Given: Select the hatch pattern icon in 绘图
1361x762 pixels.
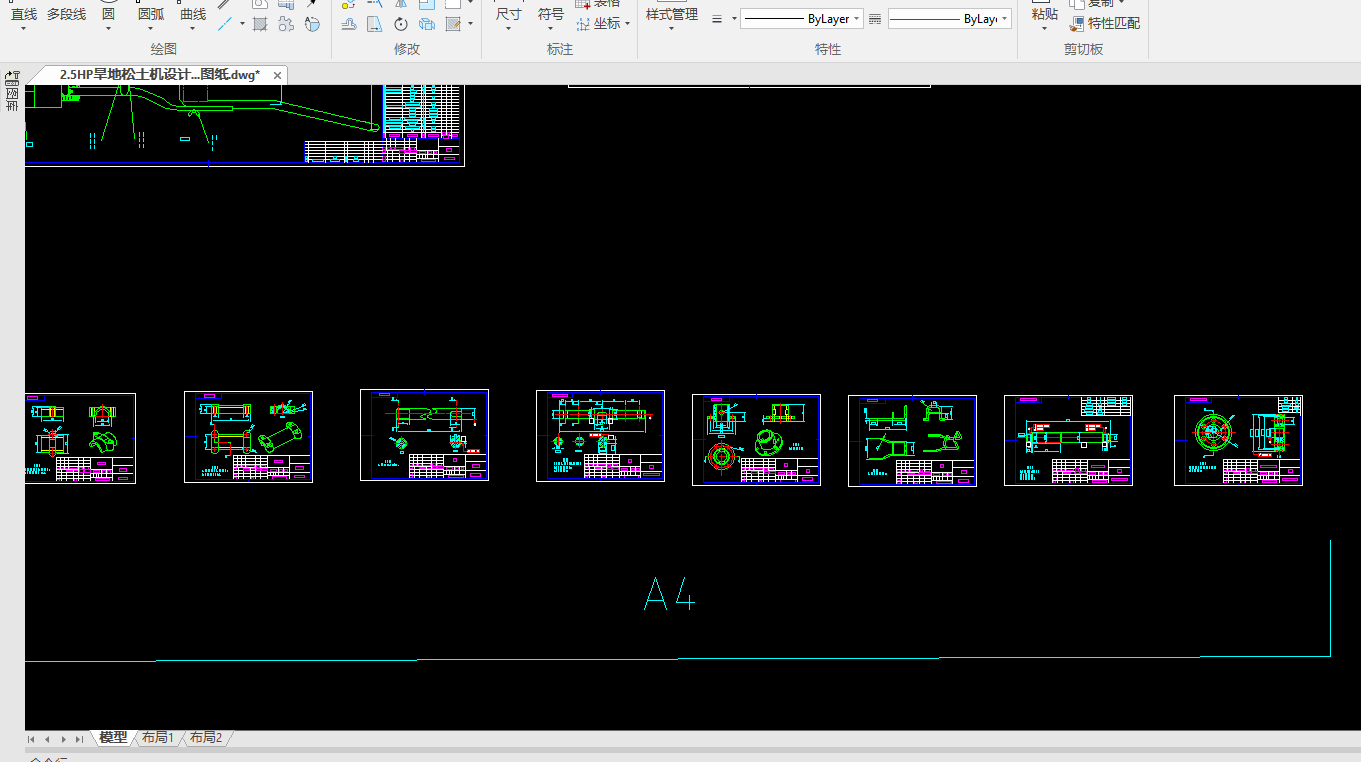Looking at the screenshot, I should click(260, 23).
